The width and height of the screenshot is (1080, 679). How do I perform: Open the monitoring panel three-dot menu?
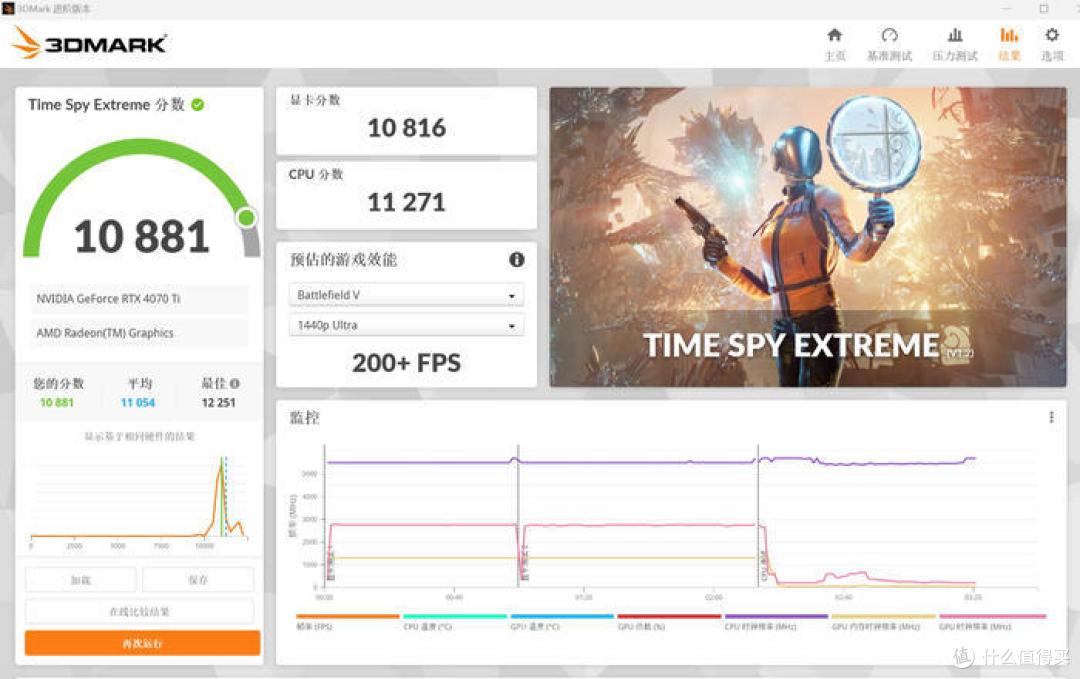1051,417
